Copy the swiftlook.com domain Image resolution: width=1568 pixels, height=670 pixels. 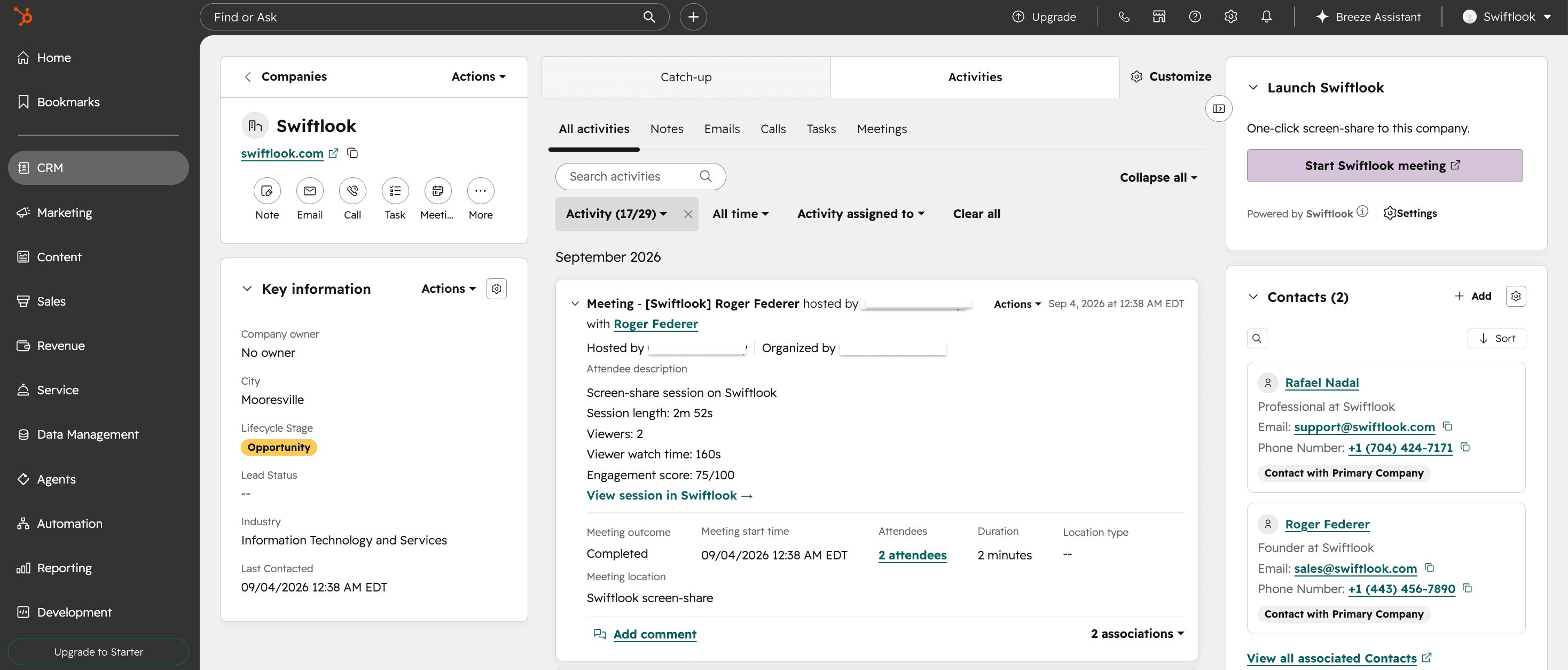352,153
